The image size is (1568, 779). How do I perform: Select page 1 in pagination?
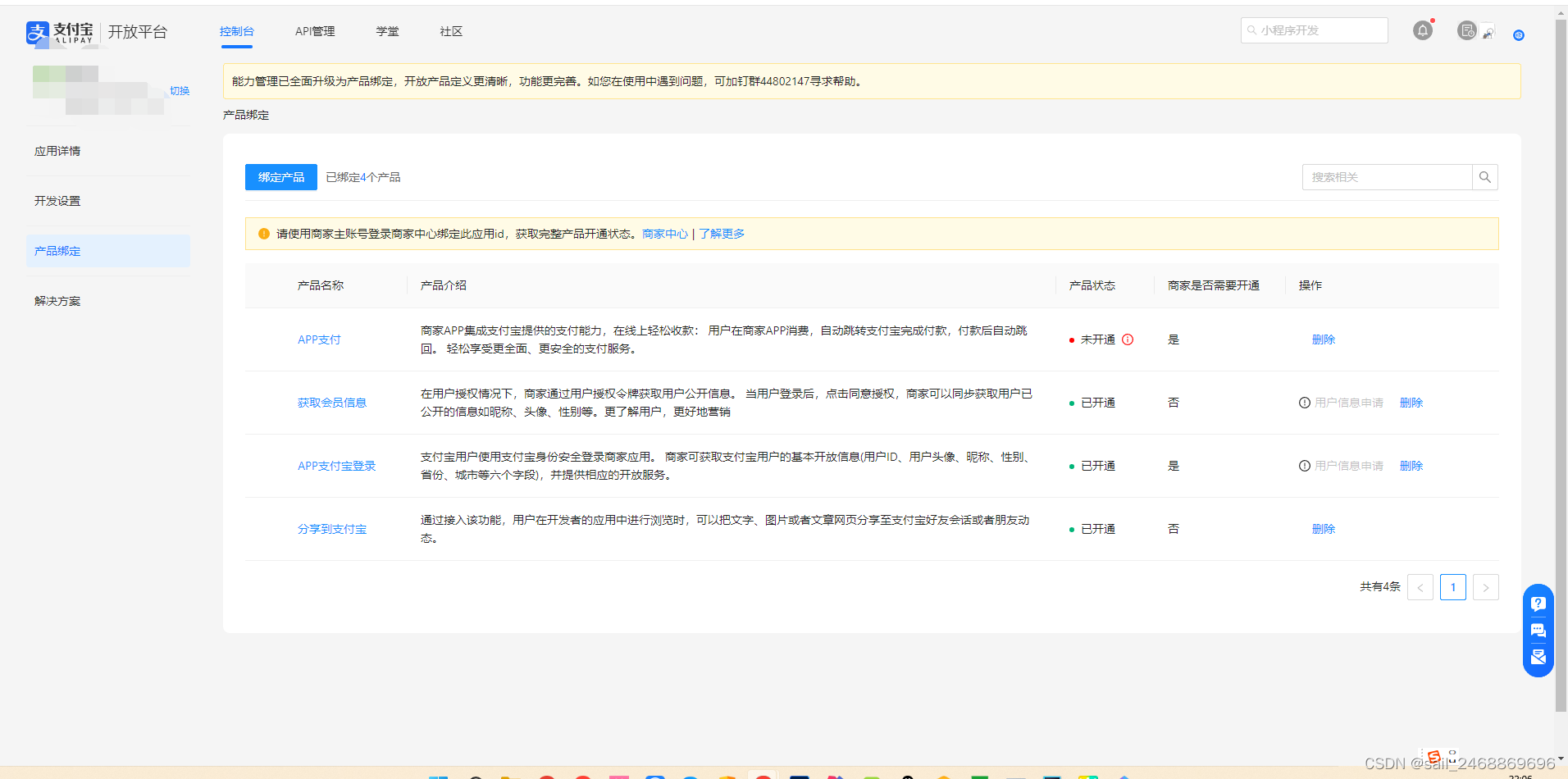(x=1453, y=587)
